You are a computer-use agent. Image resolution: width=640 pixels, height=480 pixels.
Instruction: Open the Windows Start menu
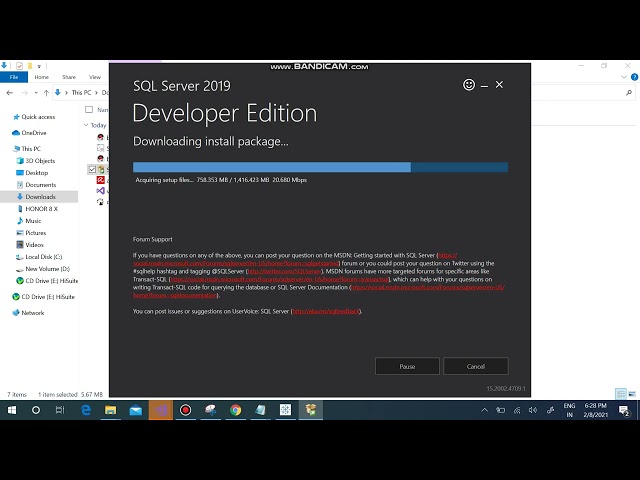click(x=12, y=410)
